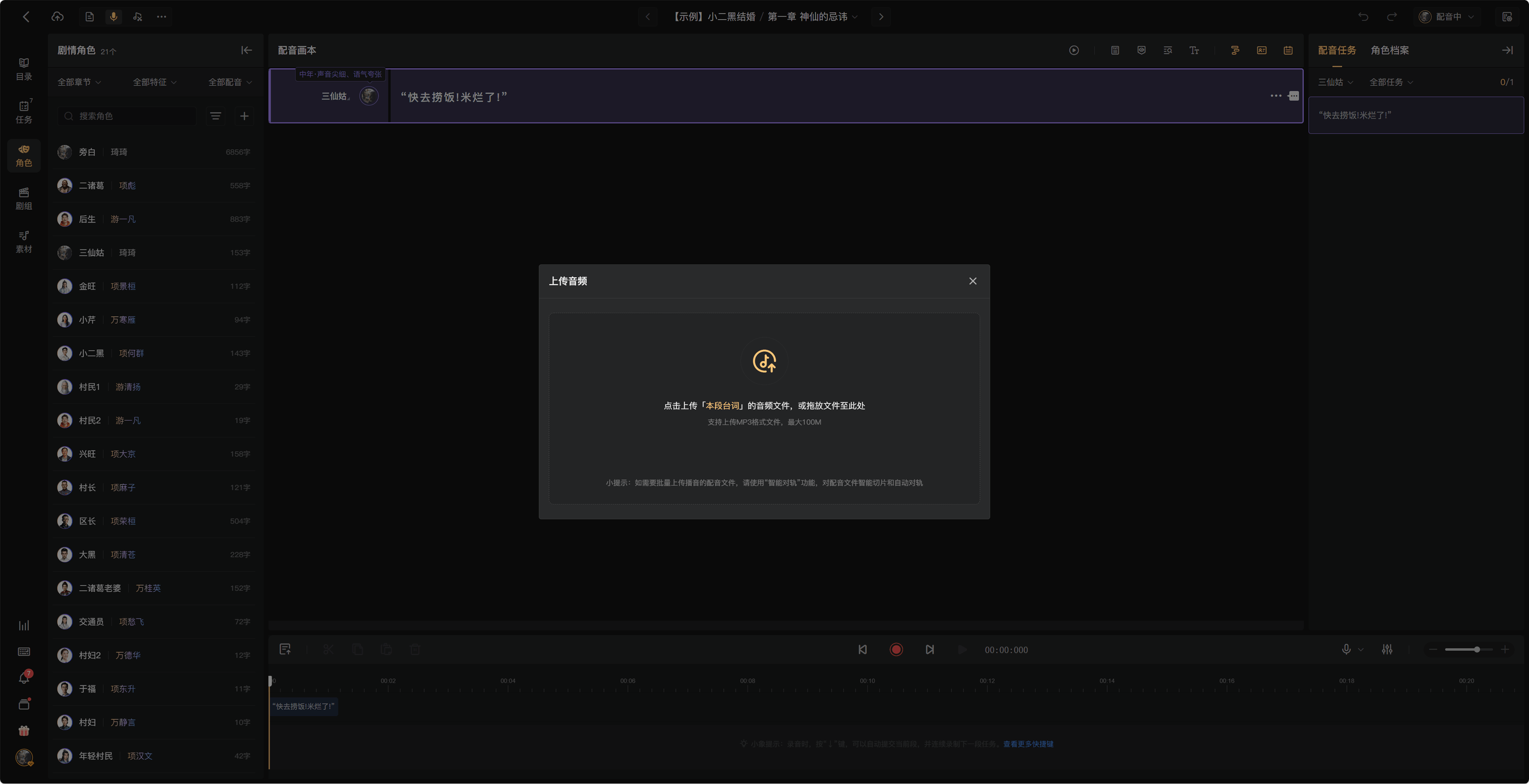Open the 全部任务 dropdown in task panel

[1391, 82]
